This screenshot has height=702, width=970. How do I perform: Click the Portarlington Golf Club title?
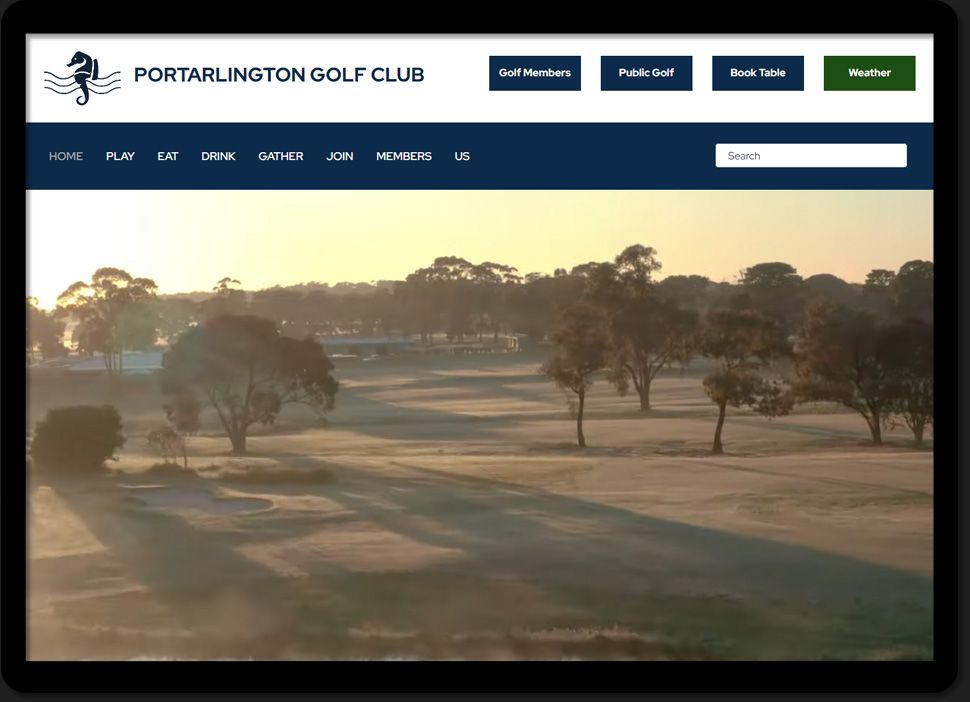(278, 75)
